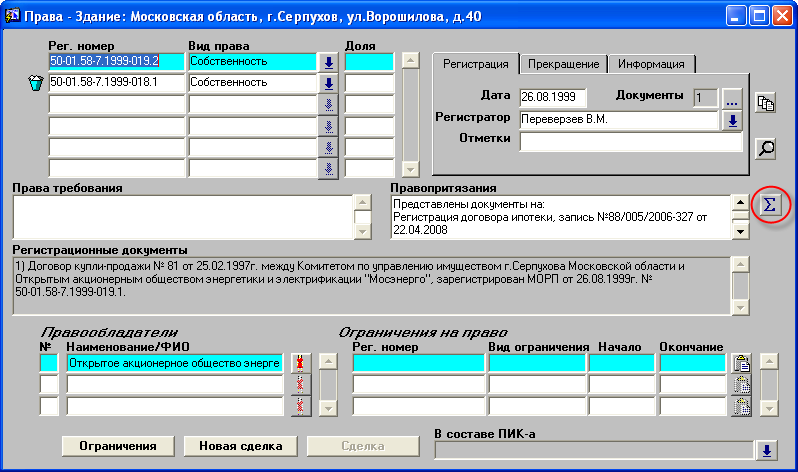Click the Регистратор field Переверзев В.М.
Image resolution: width=798 pixels, height=472 pixels.
coord(618,120)
